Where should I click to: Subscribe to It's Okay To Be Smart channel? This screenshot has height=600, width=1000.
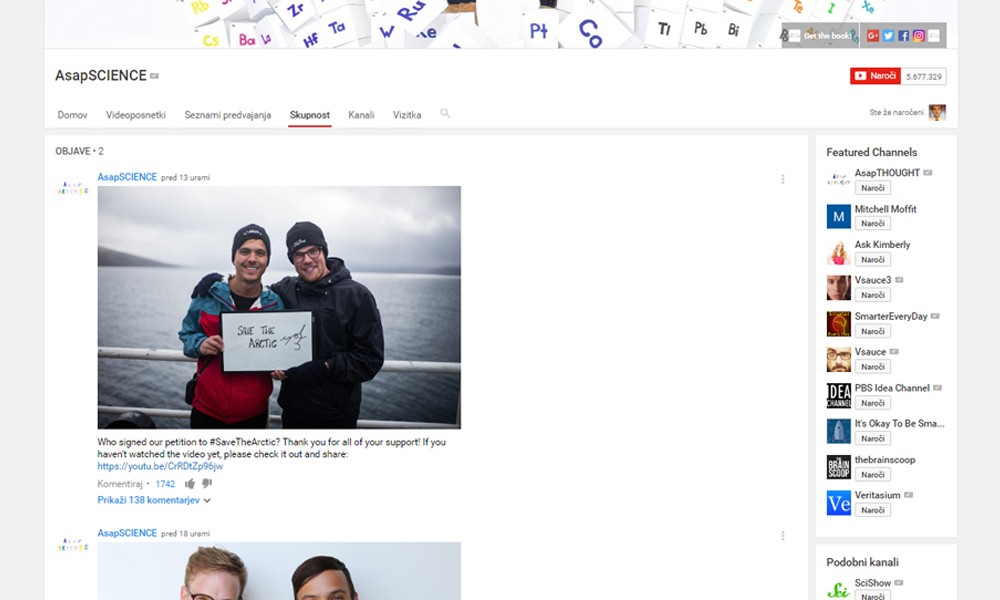[872, 439]
